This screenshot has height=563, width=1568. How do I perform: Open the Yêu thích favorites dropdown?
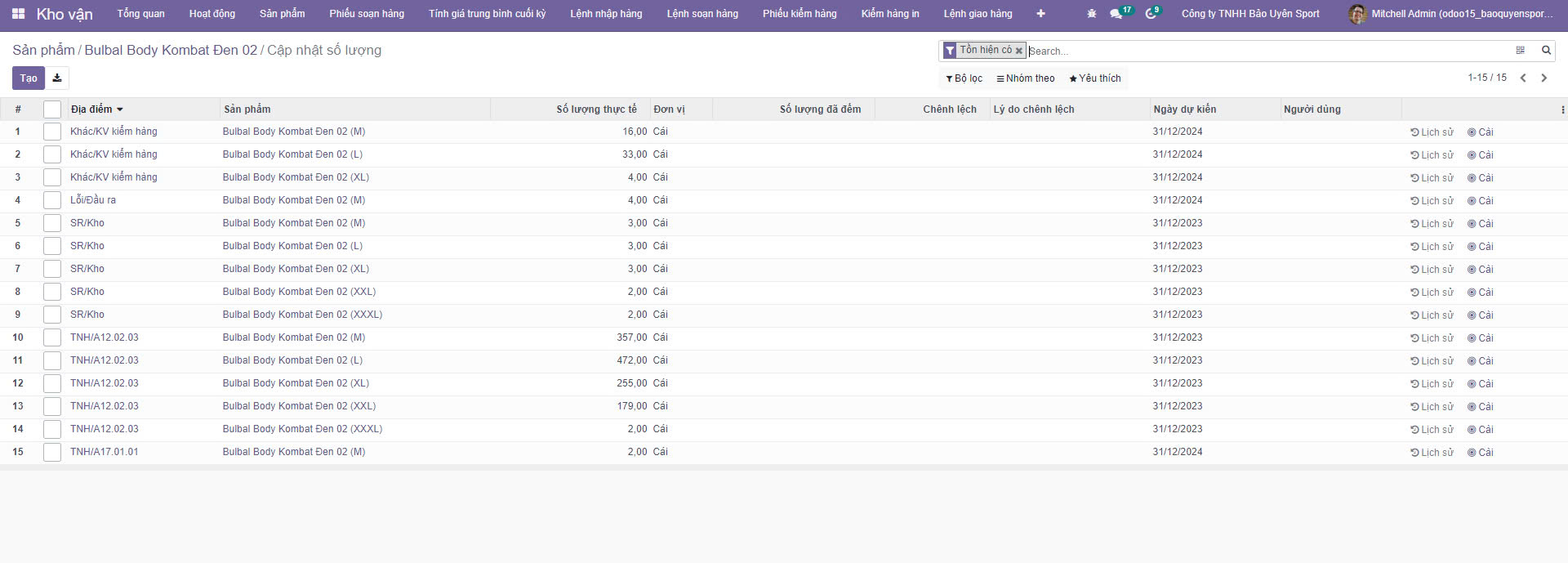coord(1095,78)
